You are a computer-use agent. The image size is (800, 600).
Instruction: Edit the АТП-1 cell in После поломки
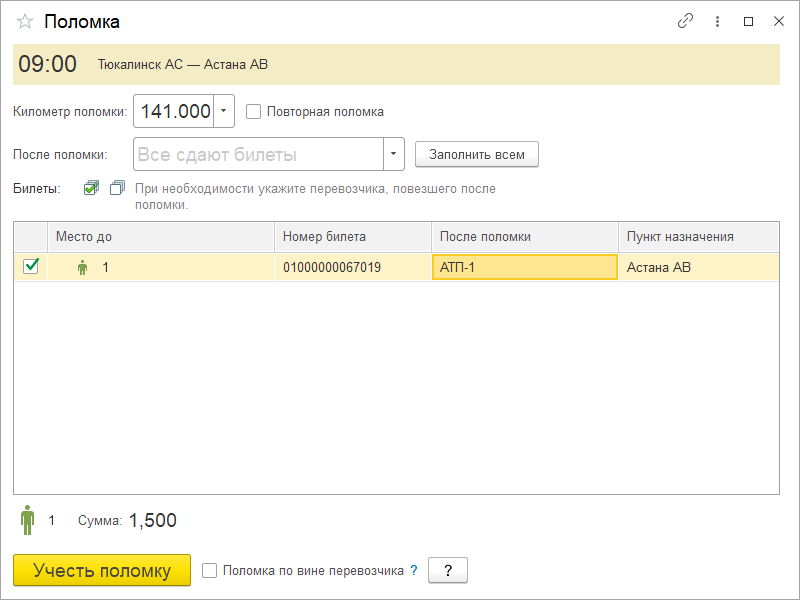point(524,267)
